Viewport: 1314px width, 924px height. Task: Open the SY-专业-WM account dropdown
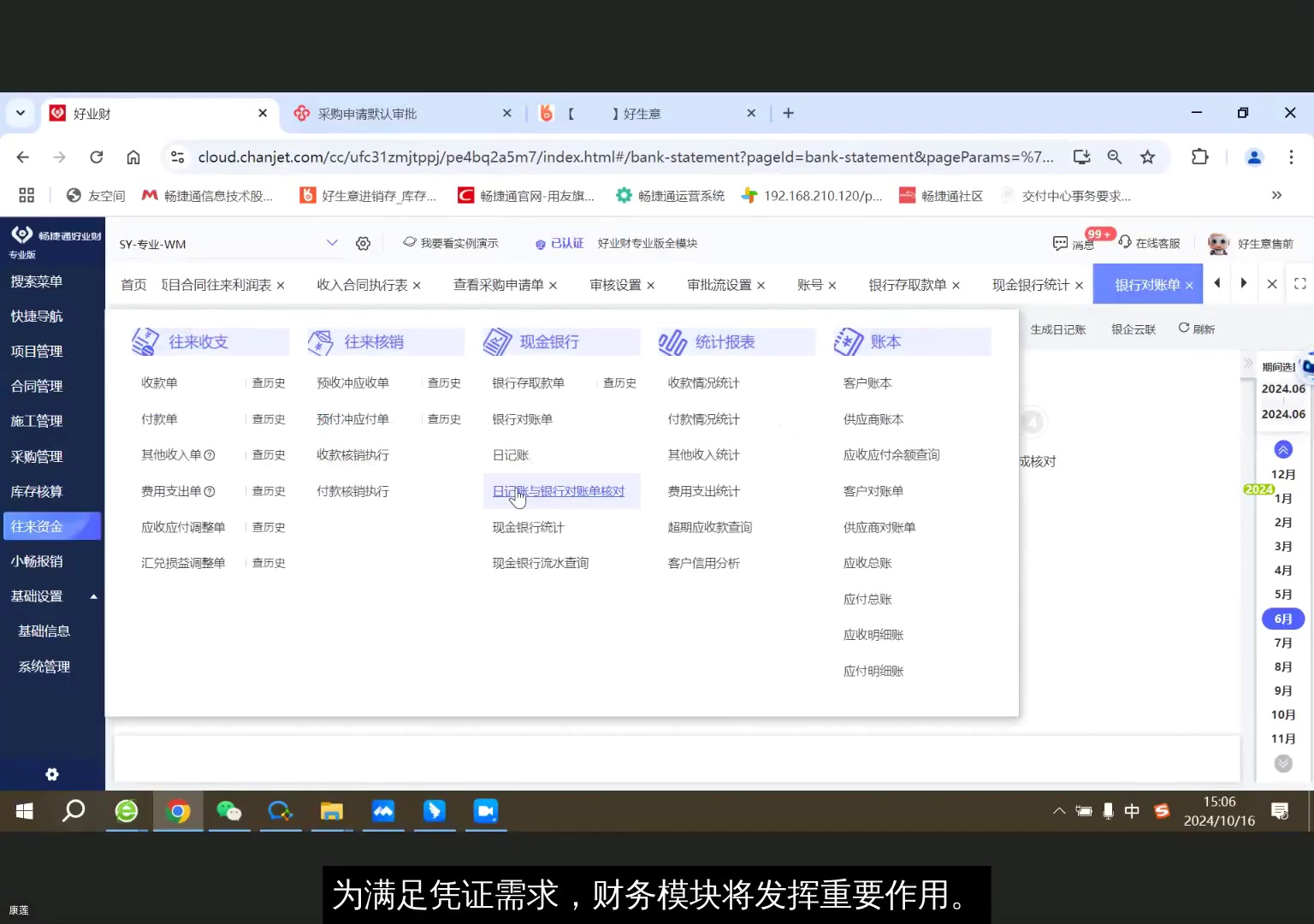click(x=333, y=243)
